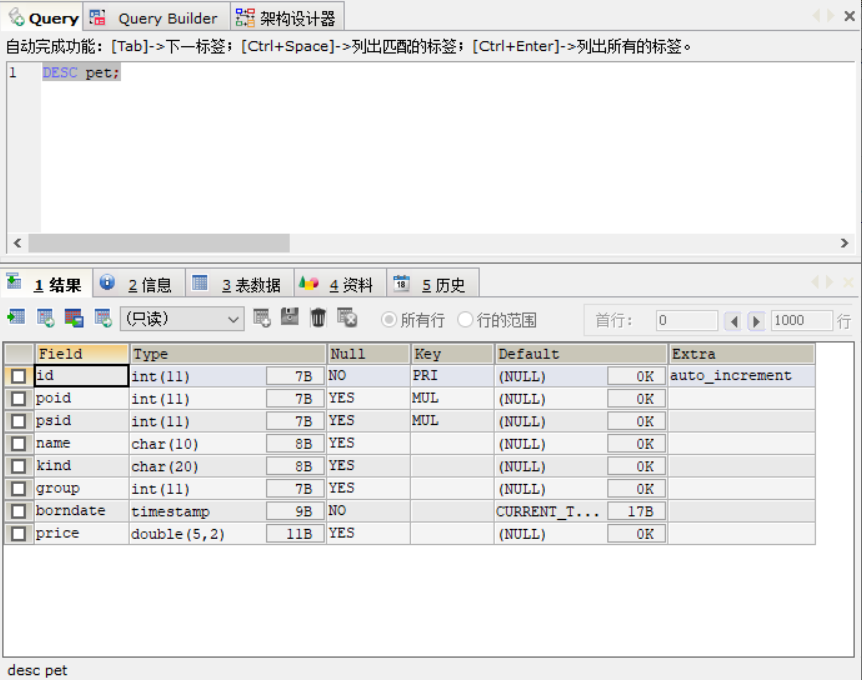Click the price field cell
Screen dimensions: 862x680
point(82,534)
